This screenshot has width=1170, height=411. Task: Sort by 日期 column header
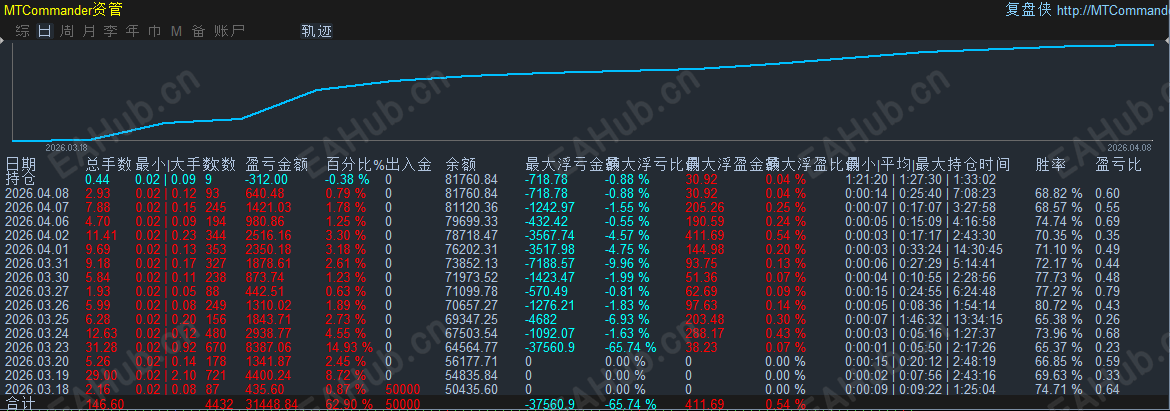pyautogui.click(x=20, y=164)
